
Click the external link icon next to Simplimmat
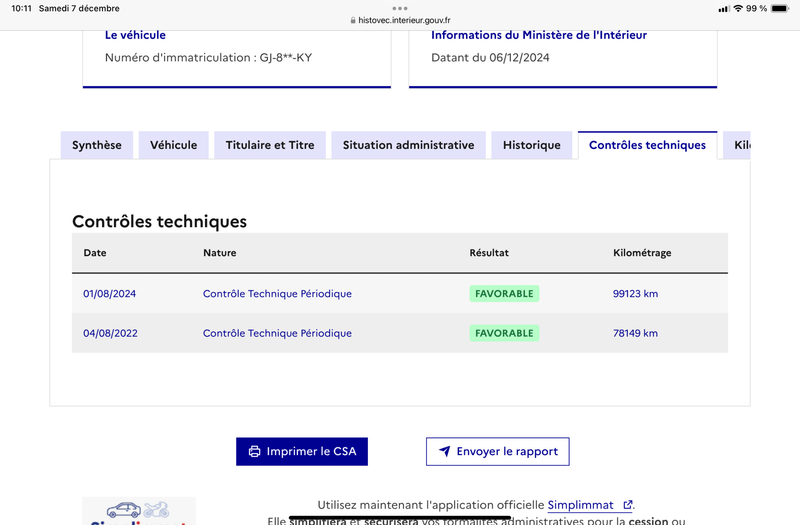[x=628, y=505]
